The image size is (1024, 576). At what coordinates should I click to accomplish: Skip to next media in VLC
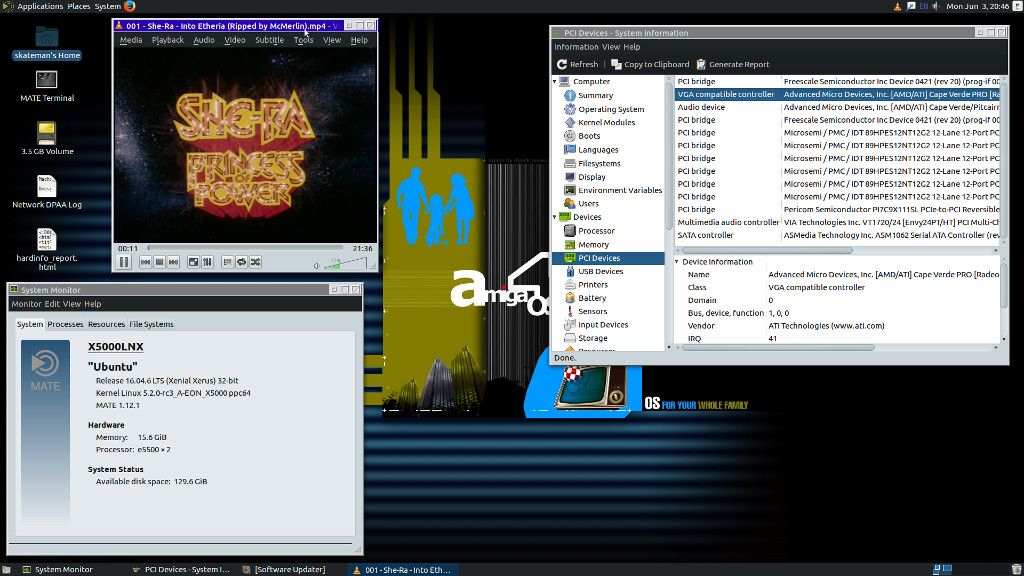[x=173, y=262]
